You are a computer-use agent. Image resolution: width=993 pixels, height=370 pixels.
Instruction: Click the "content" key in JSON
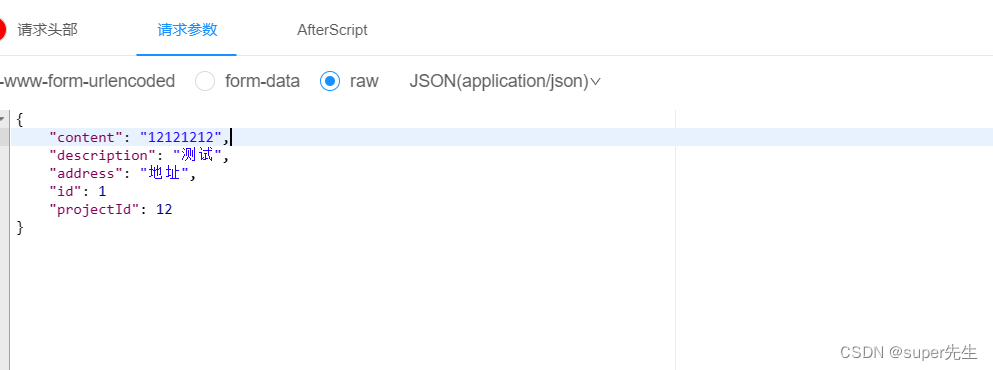click(85, 137)
